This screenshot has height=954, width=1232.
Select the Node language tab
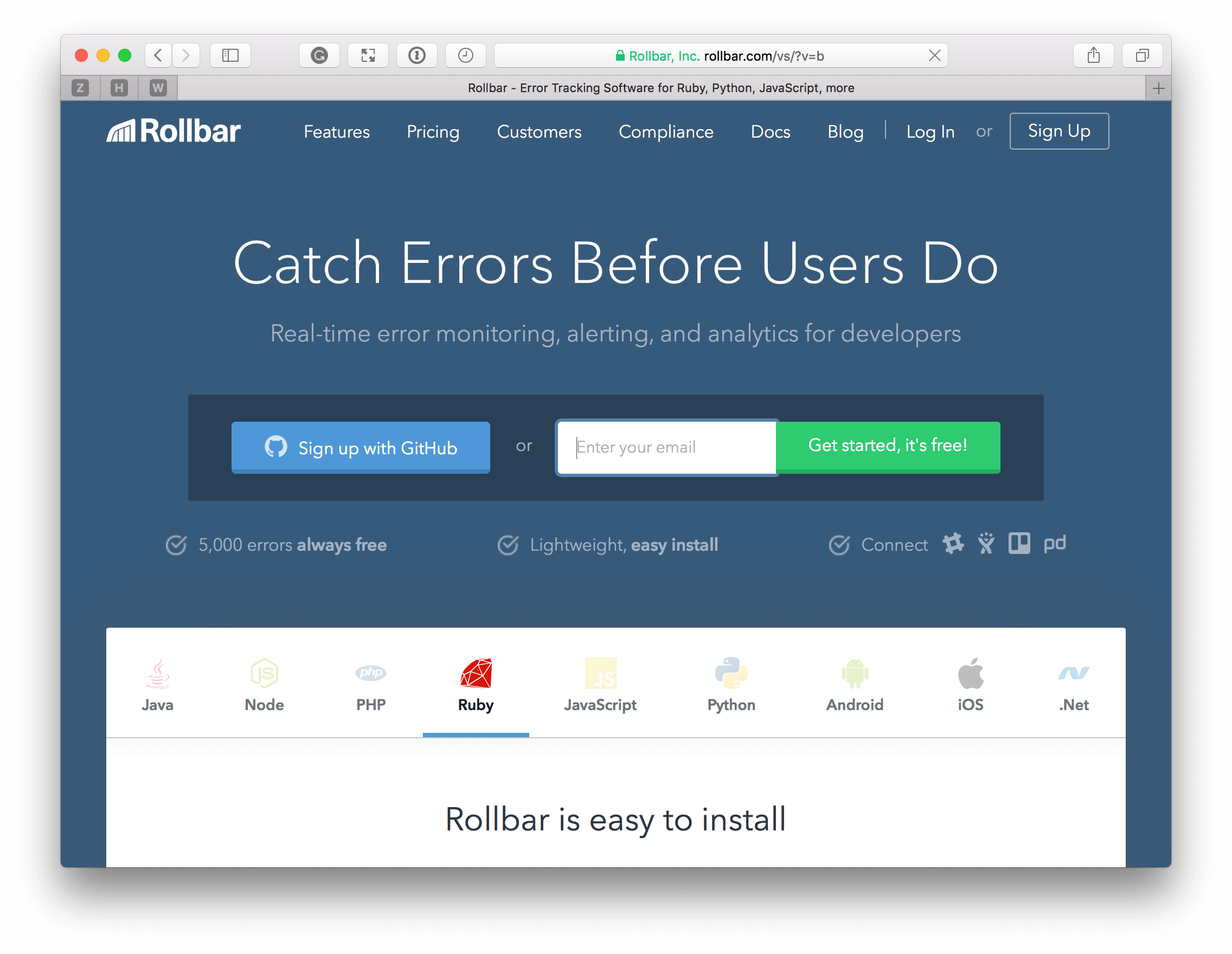tap(264, 685)
